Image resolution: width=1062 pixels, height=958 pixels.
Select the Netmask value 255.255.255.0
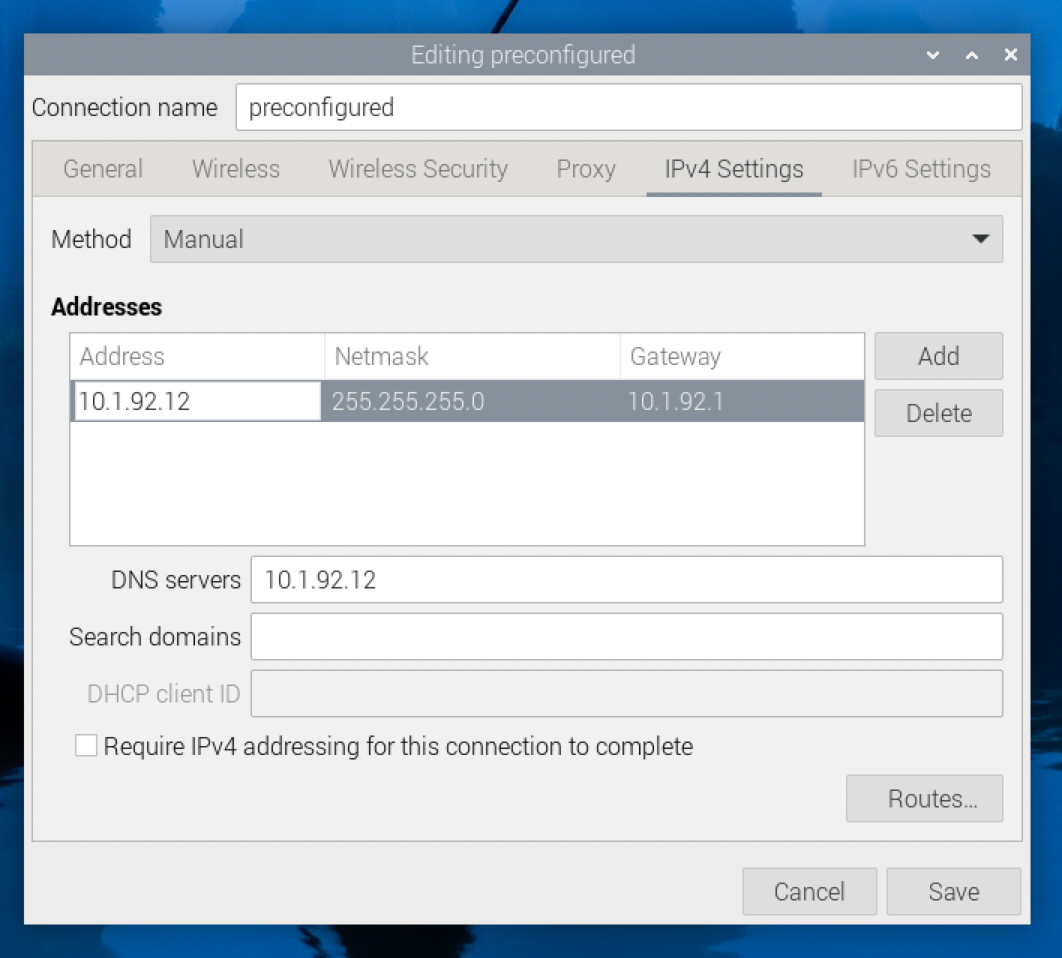(x=470, y=400)
